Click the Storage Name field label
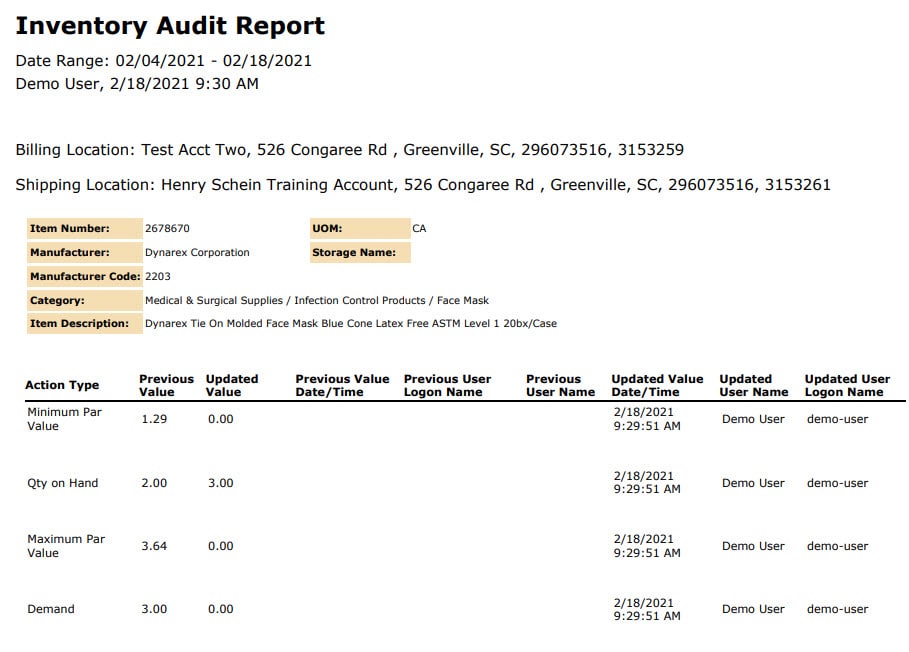The width and height of the screenshot is (909, 652). pos(353,253)
